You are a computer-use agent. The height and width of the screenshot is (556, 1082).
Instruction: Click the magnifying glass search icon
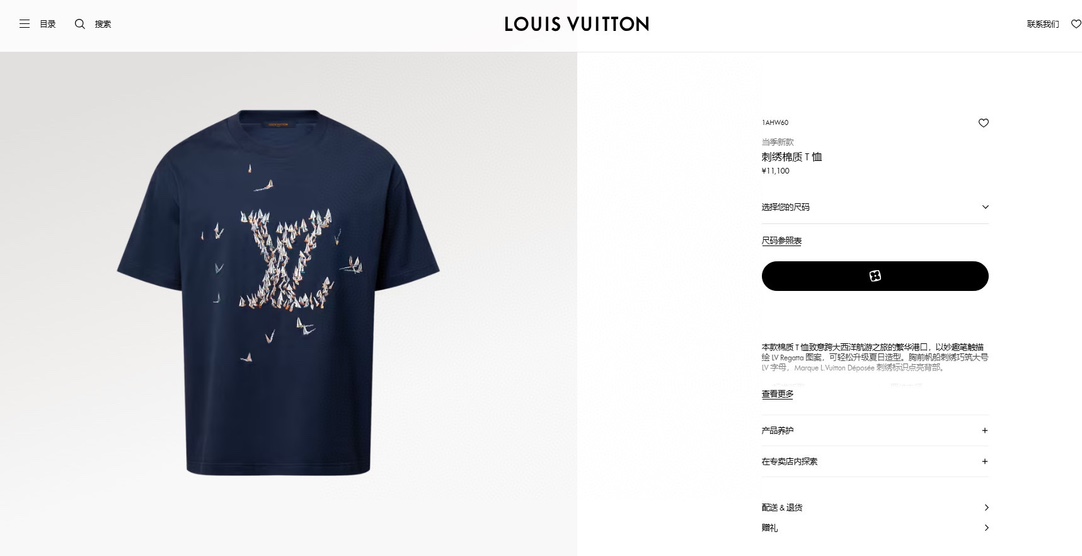[x=80, y=24]
